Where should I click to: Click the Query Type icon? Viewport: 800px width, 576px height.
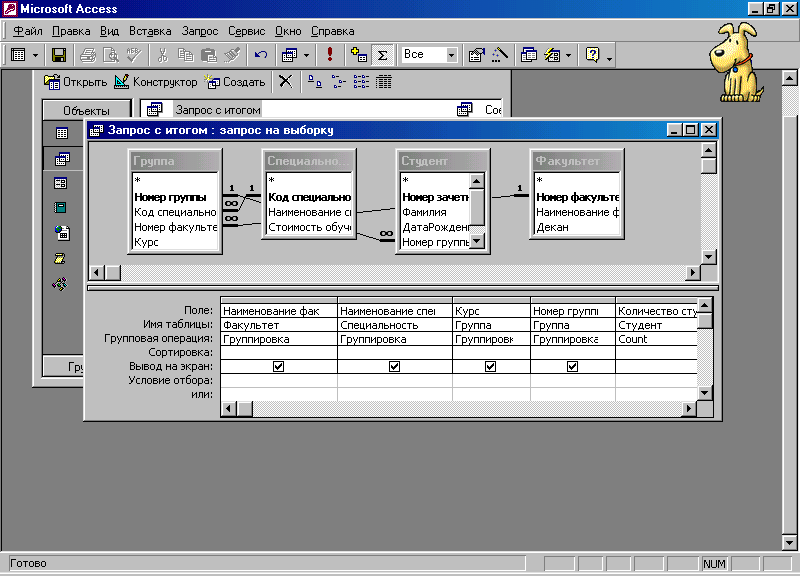click(290, 55)
